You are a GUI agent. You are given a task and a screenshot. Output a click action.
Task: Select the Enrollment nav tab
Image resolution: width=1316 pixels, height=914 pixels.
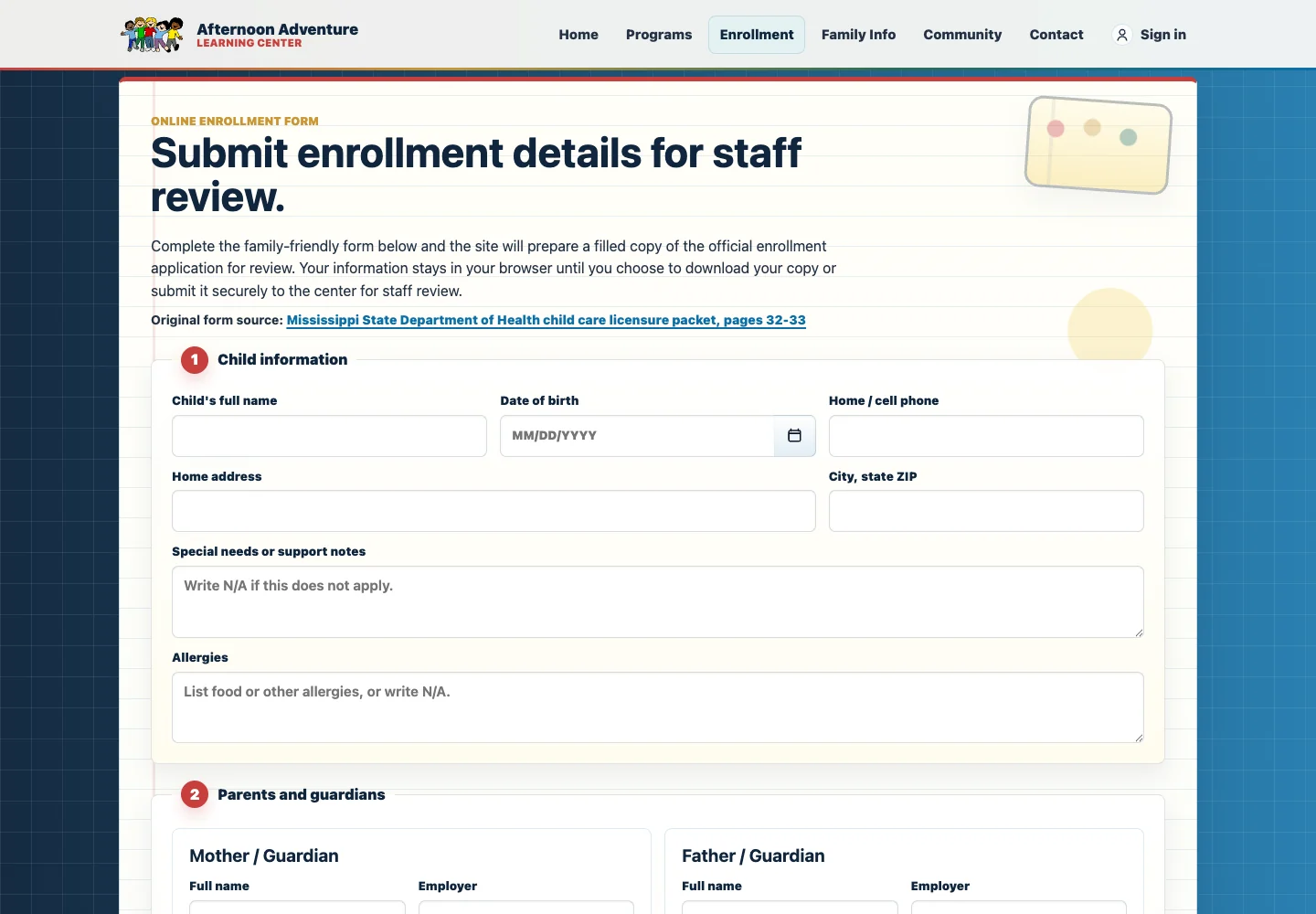pyautogui.click(x=757, y=35)
